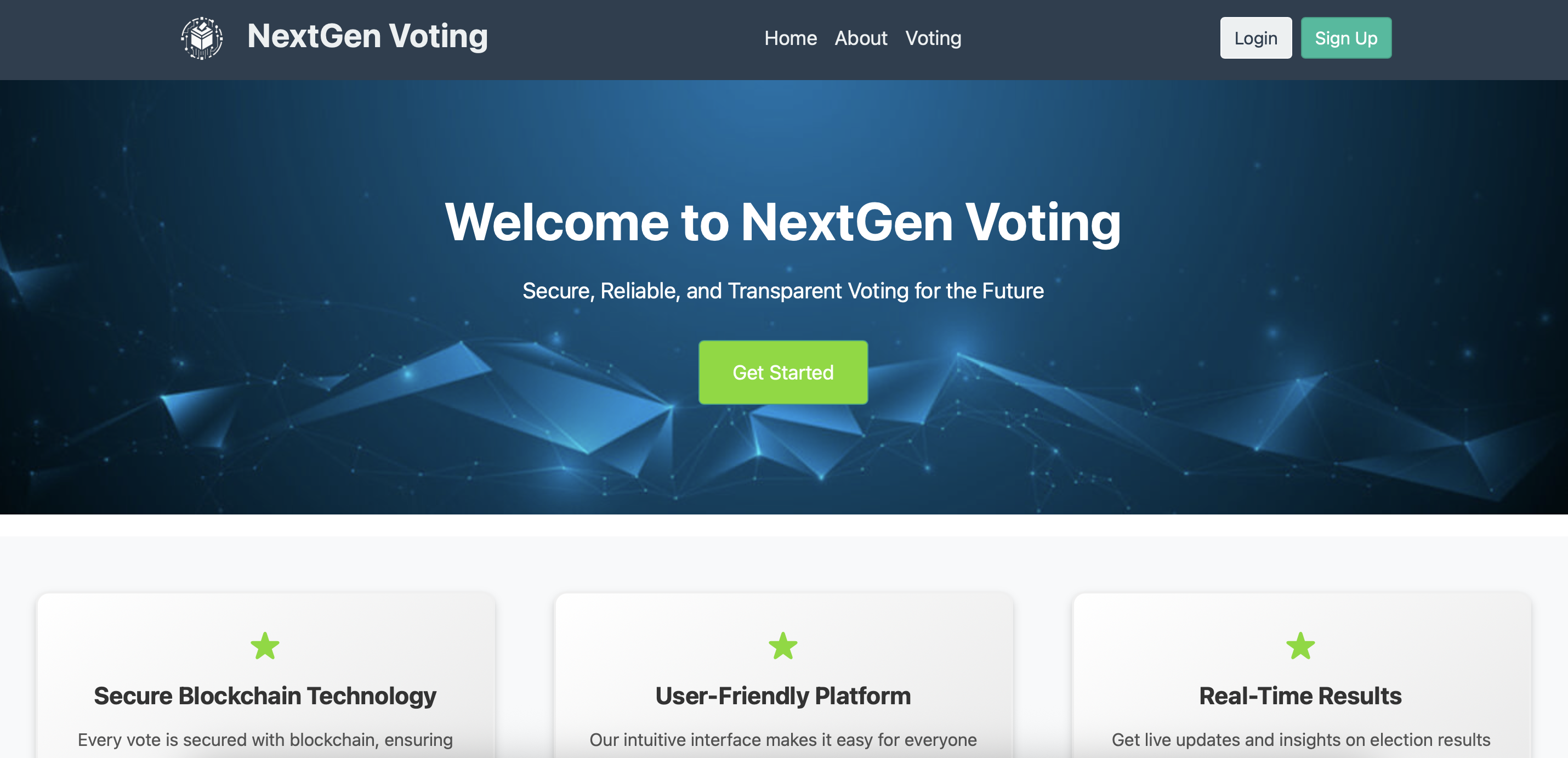Click the Get Started button in the hero

783,372
